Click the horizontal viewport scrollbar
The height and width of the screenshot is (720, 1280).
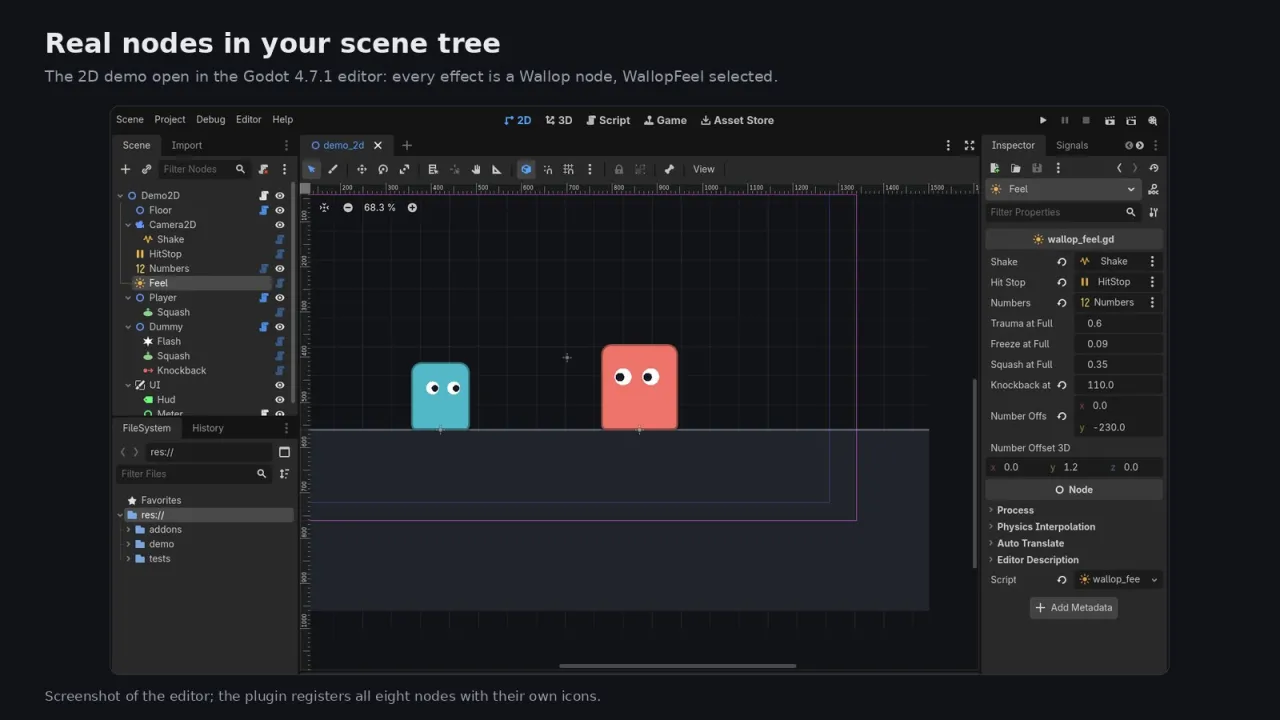(x=678, y=666)
